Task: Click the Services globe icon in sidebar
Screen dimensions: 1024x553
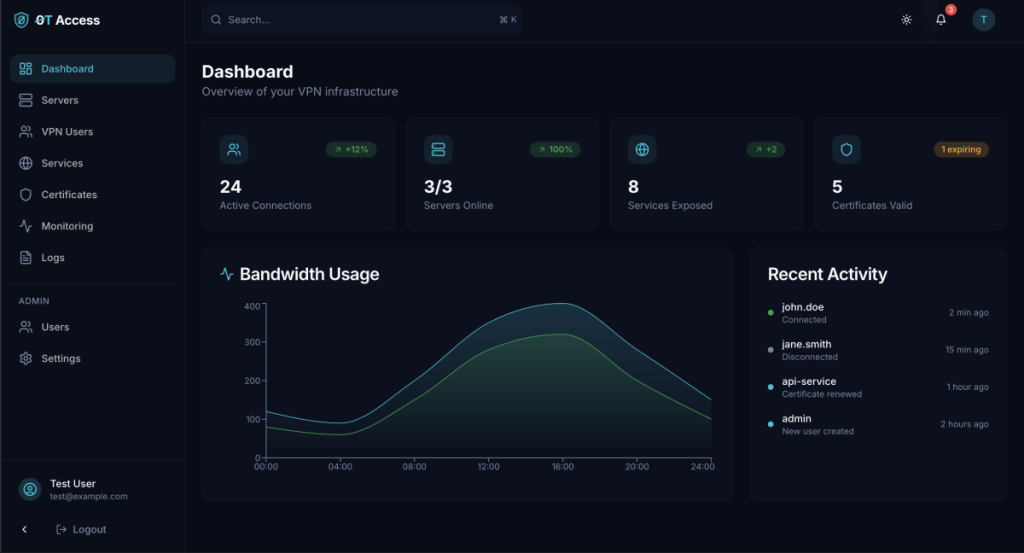Action: (26, 163)
